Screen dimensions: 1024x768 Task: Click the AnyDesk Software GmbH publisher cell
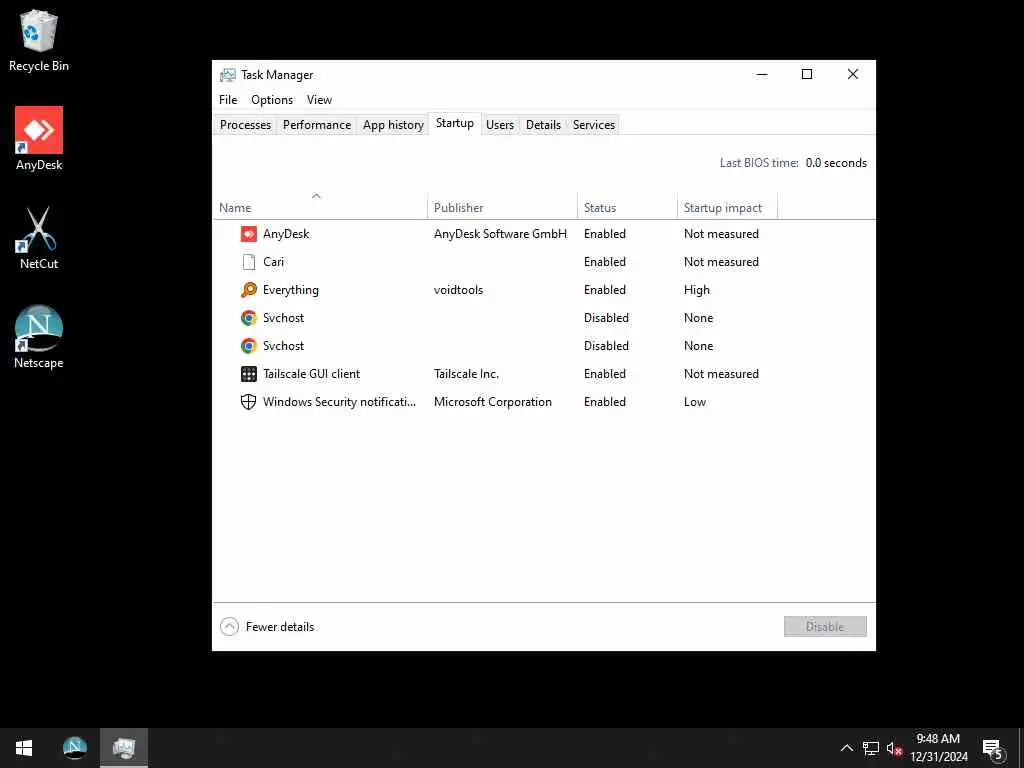(x=500, y=234)
